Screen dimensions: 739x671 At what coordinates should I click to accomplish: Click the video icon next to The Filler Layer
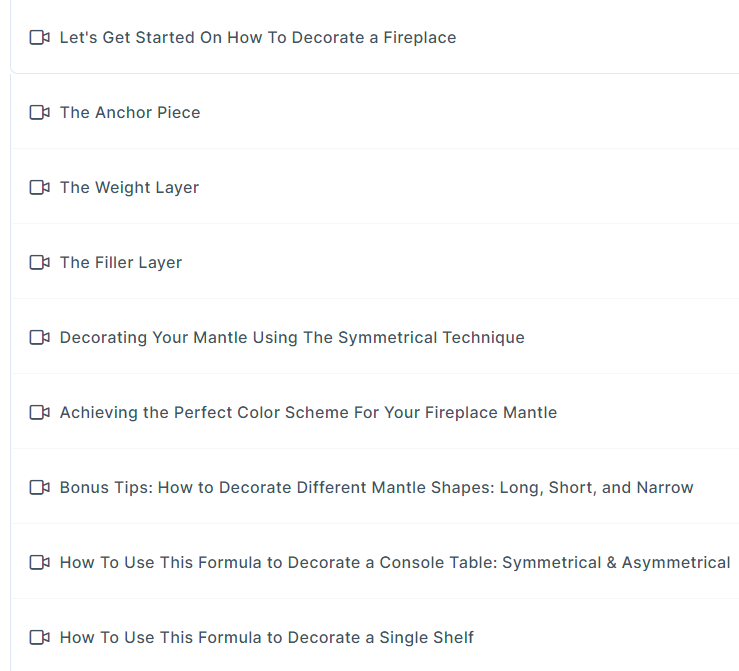(x=40, y=262)
